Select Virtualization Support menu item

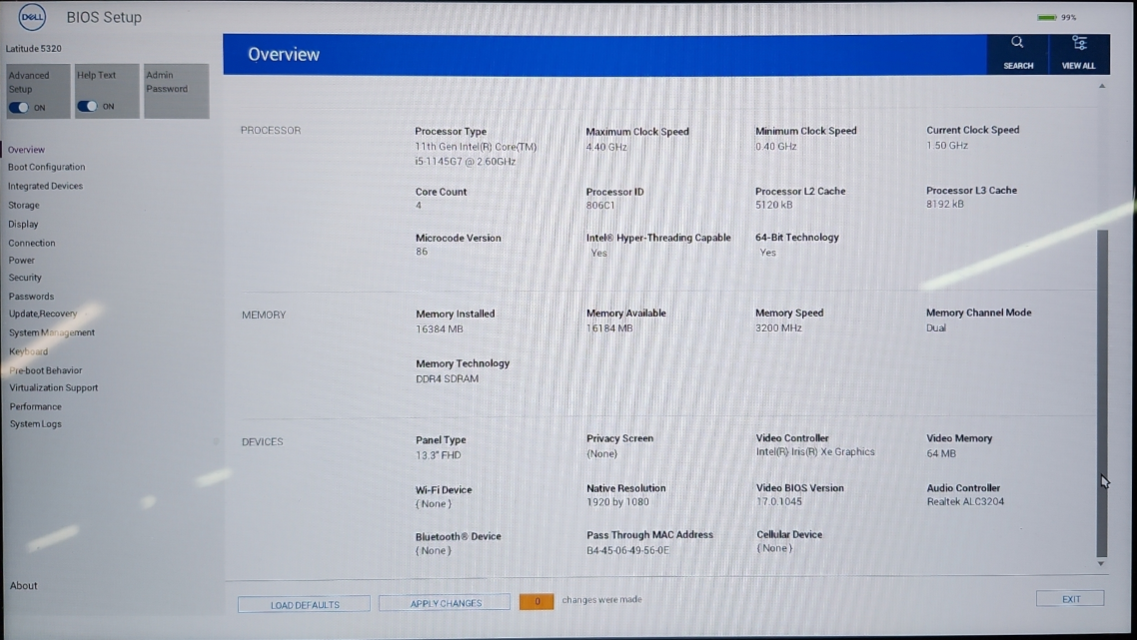click(x=54, y=388)
